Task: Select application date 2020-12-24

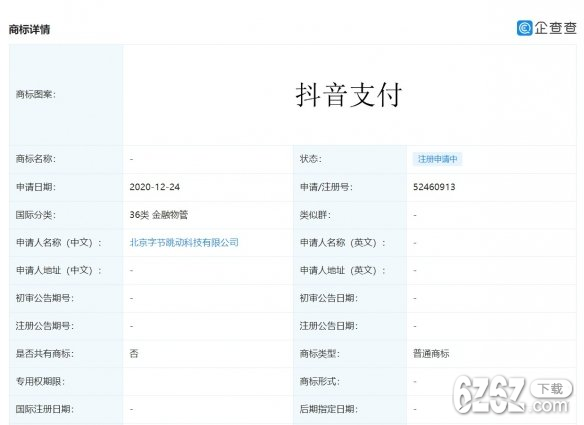Action: (x=155, y=187)
